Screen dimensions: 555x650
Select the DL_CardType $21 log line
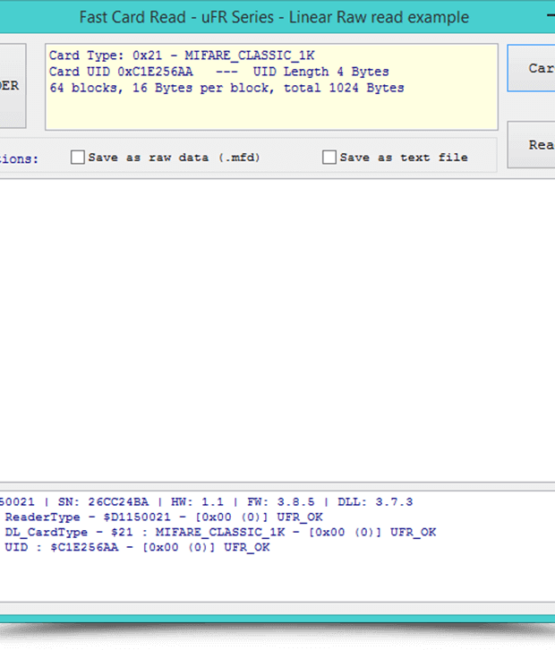click(x=220, y=532)
